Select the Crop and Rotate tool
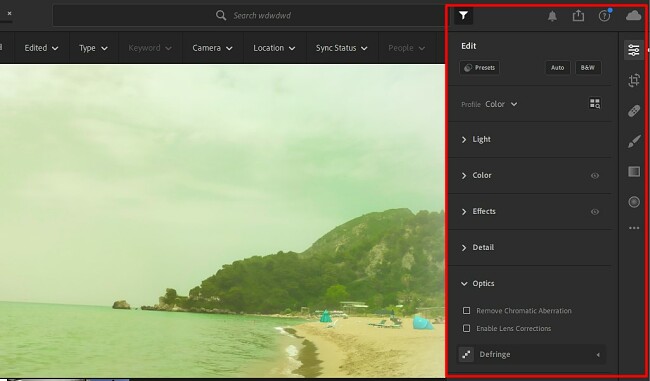 pos(634,80)
